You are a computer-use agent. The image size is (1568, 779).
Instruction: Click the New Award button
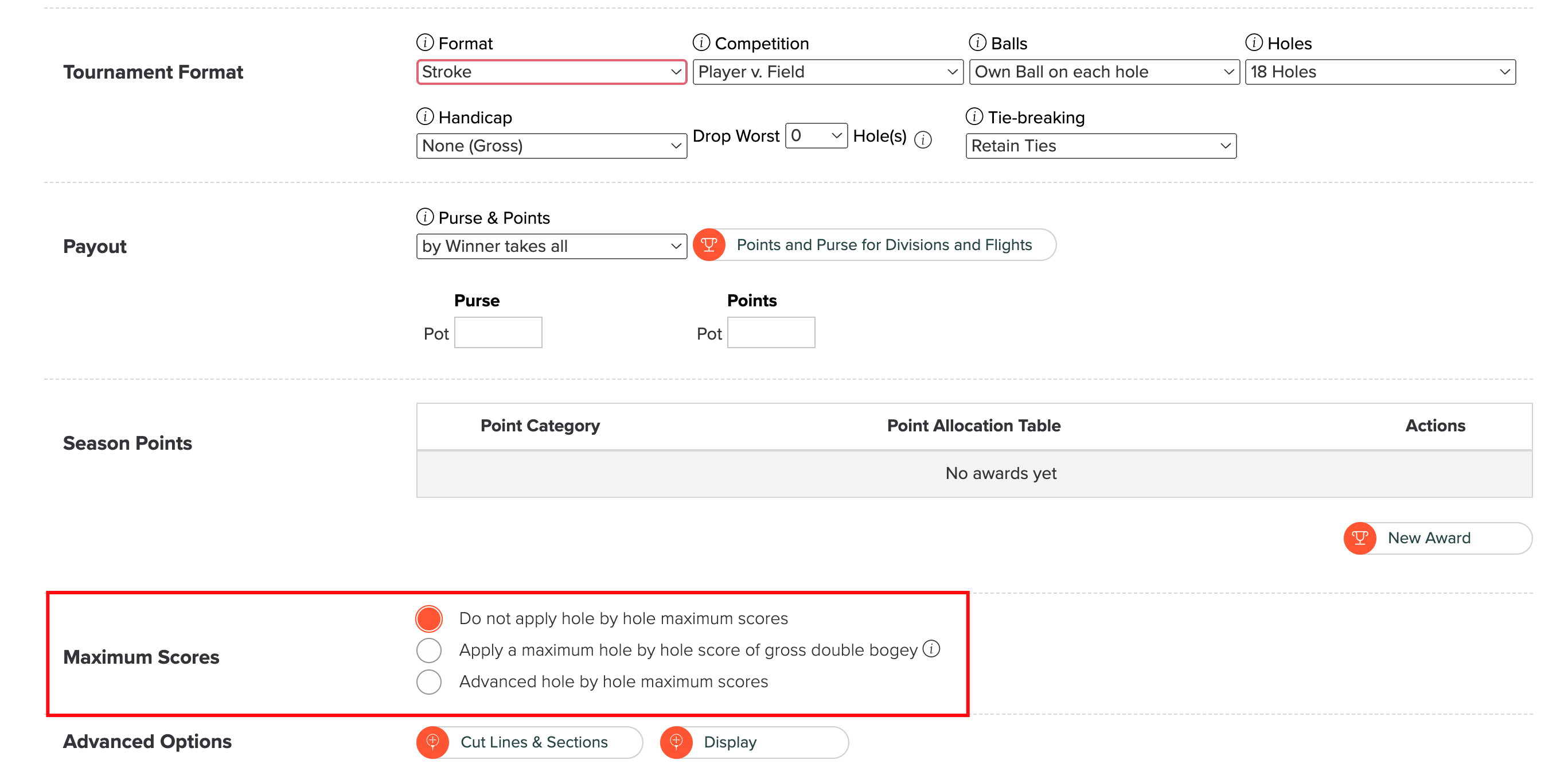(x=1438, y=538)
